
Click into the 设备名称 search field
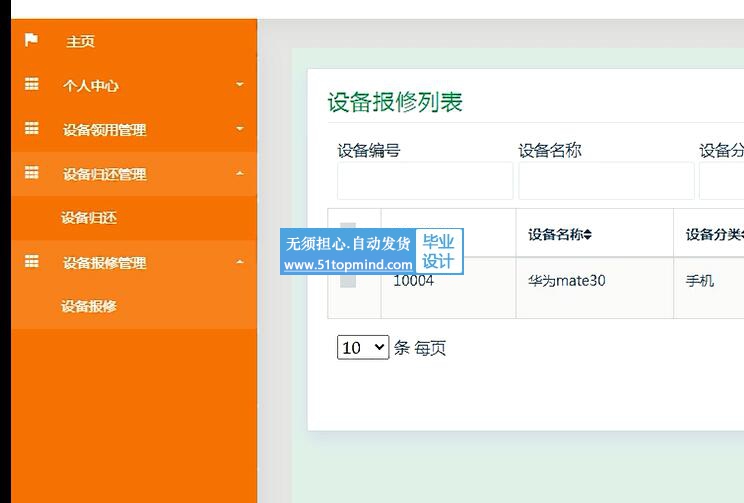coord(606,181)
